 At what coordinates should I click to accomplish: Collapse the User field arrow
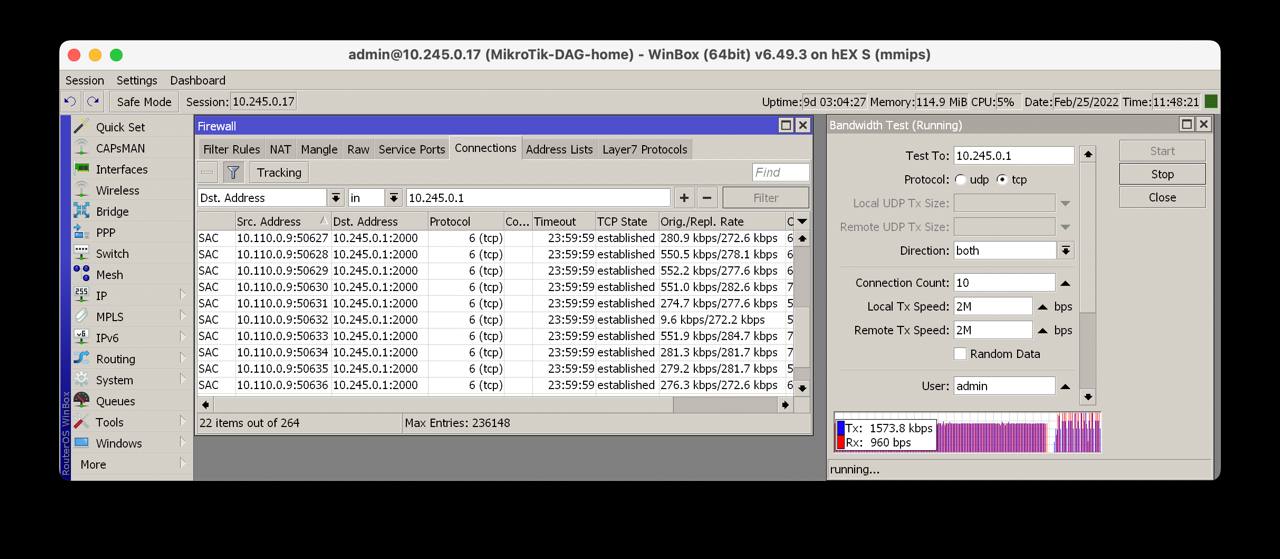coord(1065,386)
